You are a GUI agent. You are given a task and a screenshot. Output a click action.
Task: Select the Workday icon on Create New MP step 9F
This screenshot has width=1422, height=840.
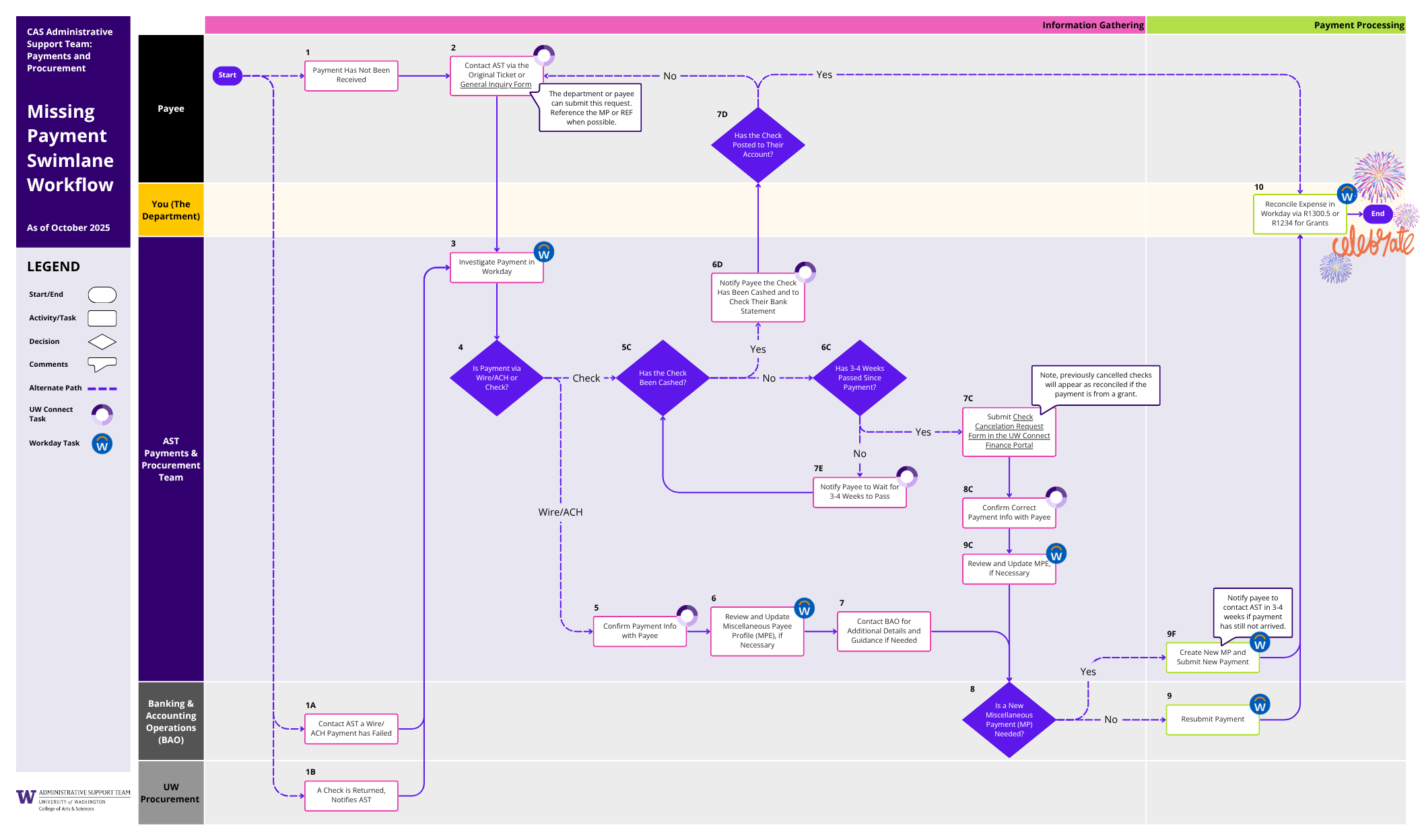tap(1260, 642)
